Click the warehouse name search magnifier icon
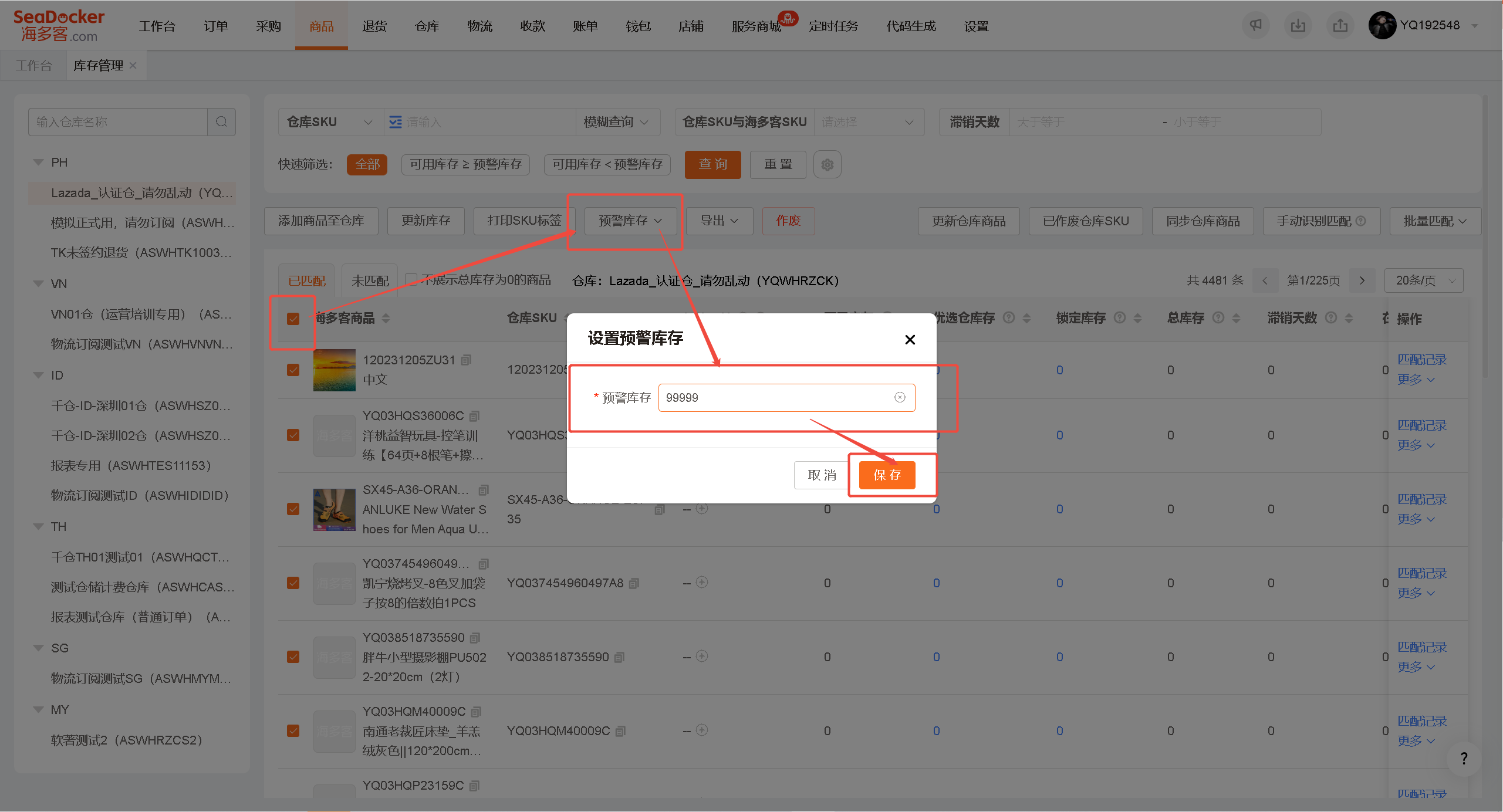Screen dimensions: 1503x812 coord(221,122)
